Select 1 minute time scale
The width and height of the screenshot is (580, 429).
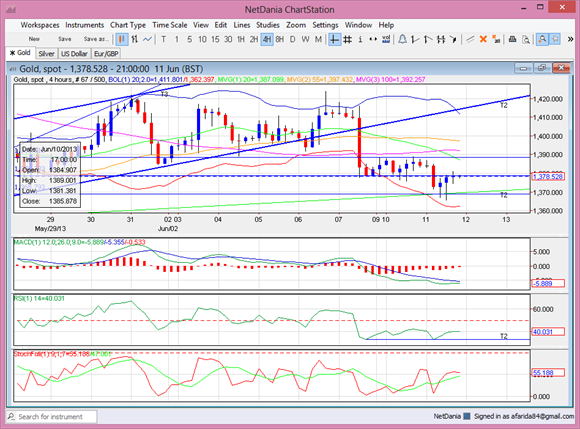click(176, 39)
